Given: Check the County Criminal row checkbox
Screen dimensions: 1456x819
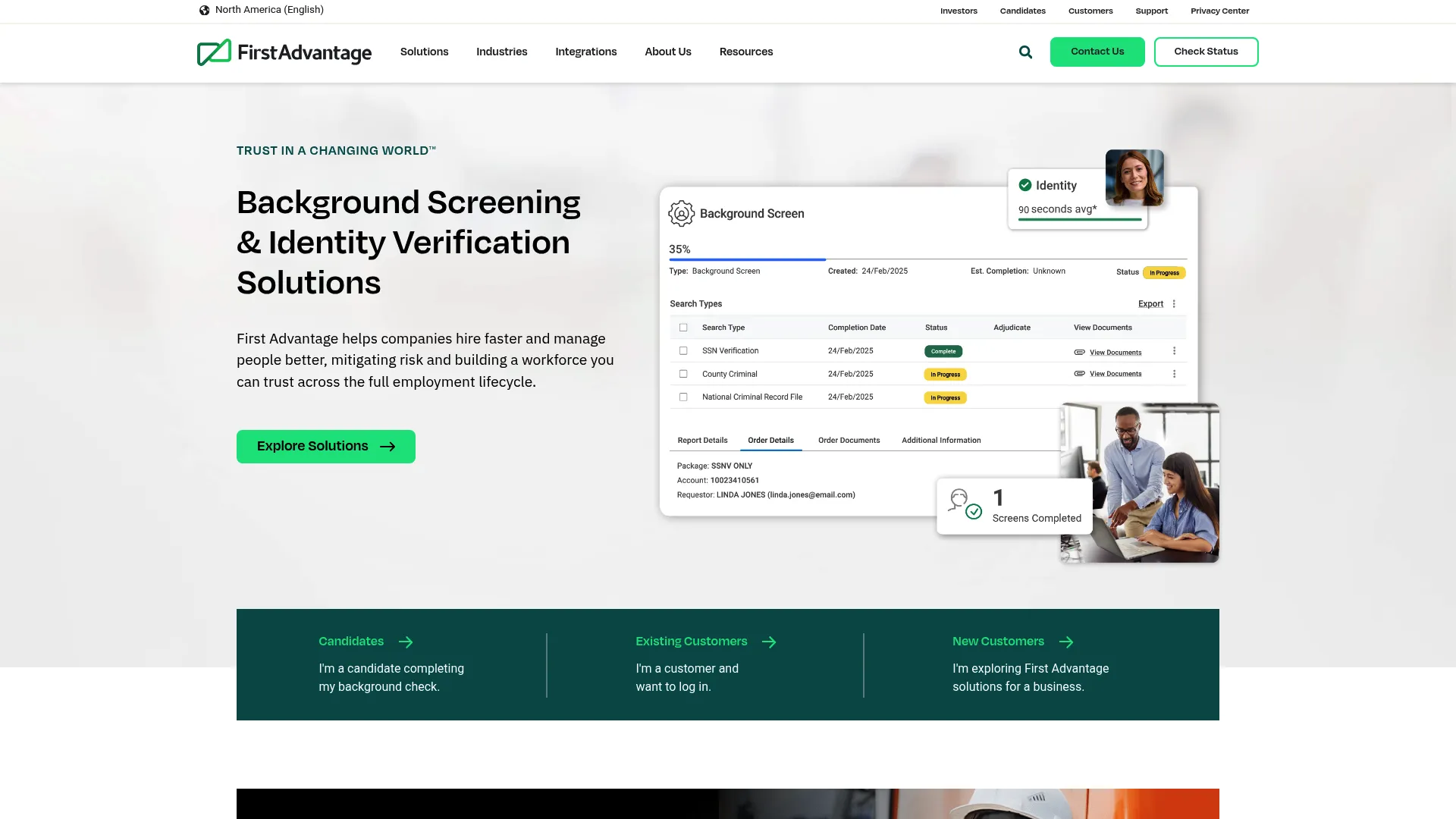Looking at the screenshot, I should pos(683,374).
